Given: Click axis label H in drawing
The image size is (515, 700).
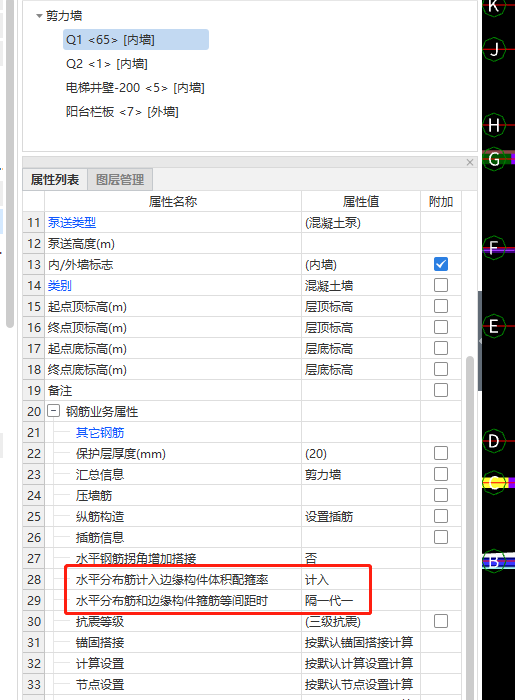Looking at the screenshot, I should 494,125.
